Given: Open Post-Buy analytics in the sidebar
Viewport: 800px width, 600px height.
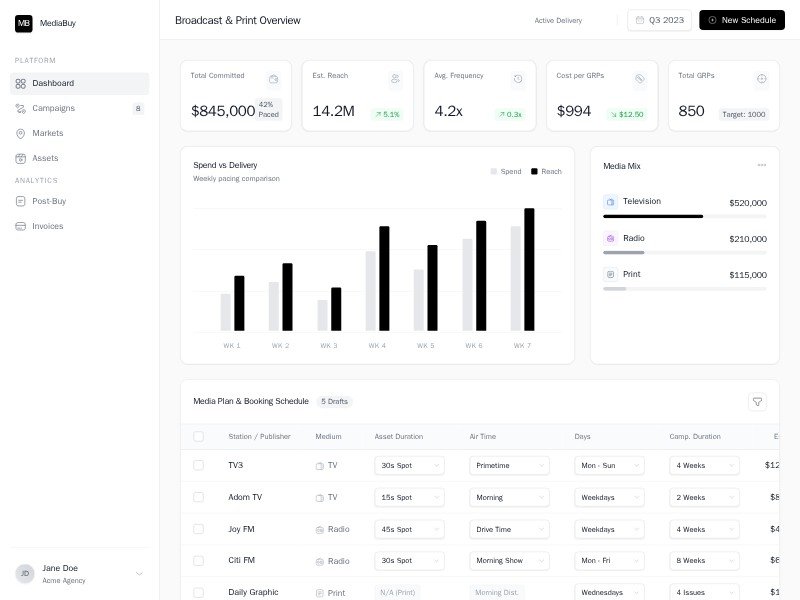Looking at the screenshot, I should [49, 201].
